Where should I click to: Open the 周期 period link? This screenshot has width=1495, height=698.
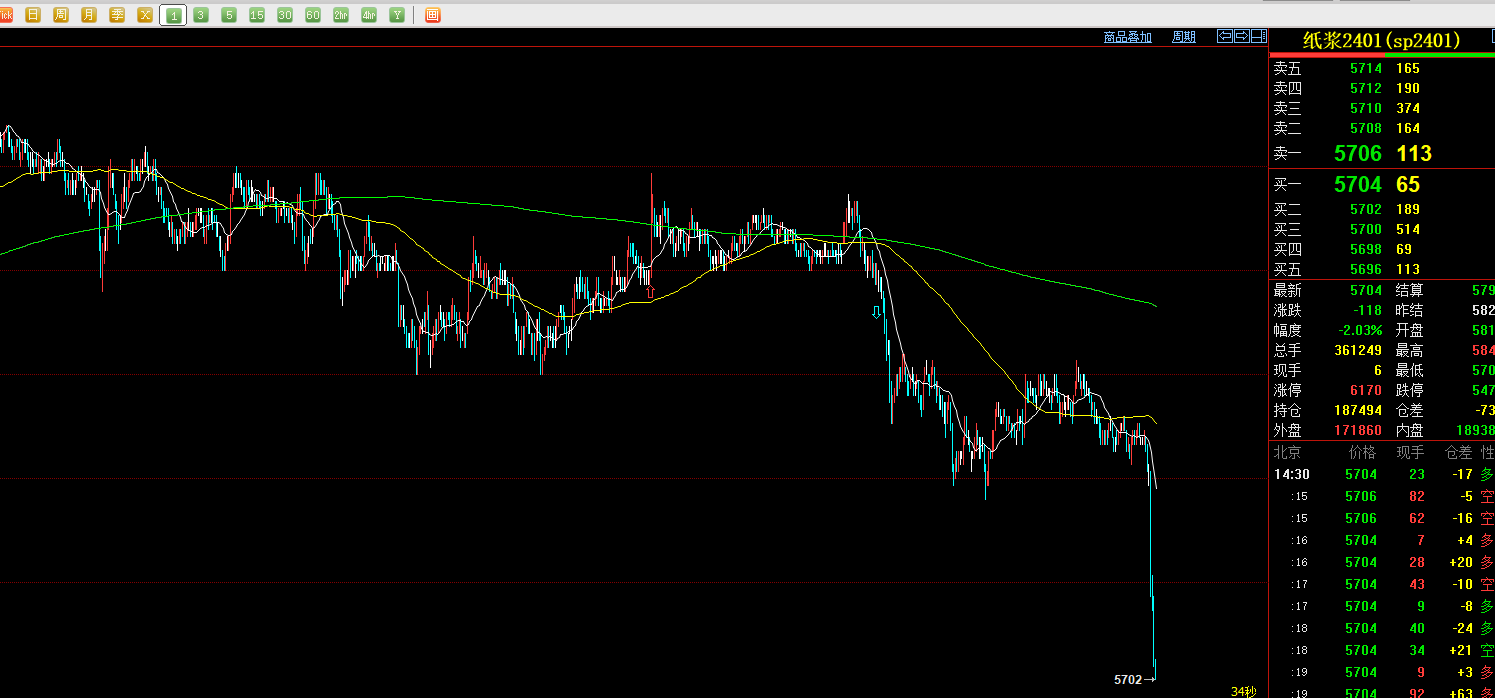tap(1183, 37)
